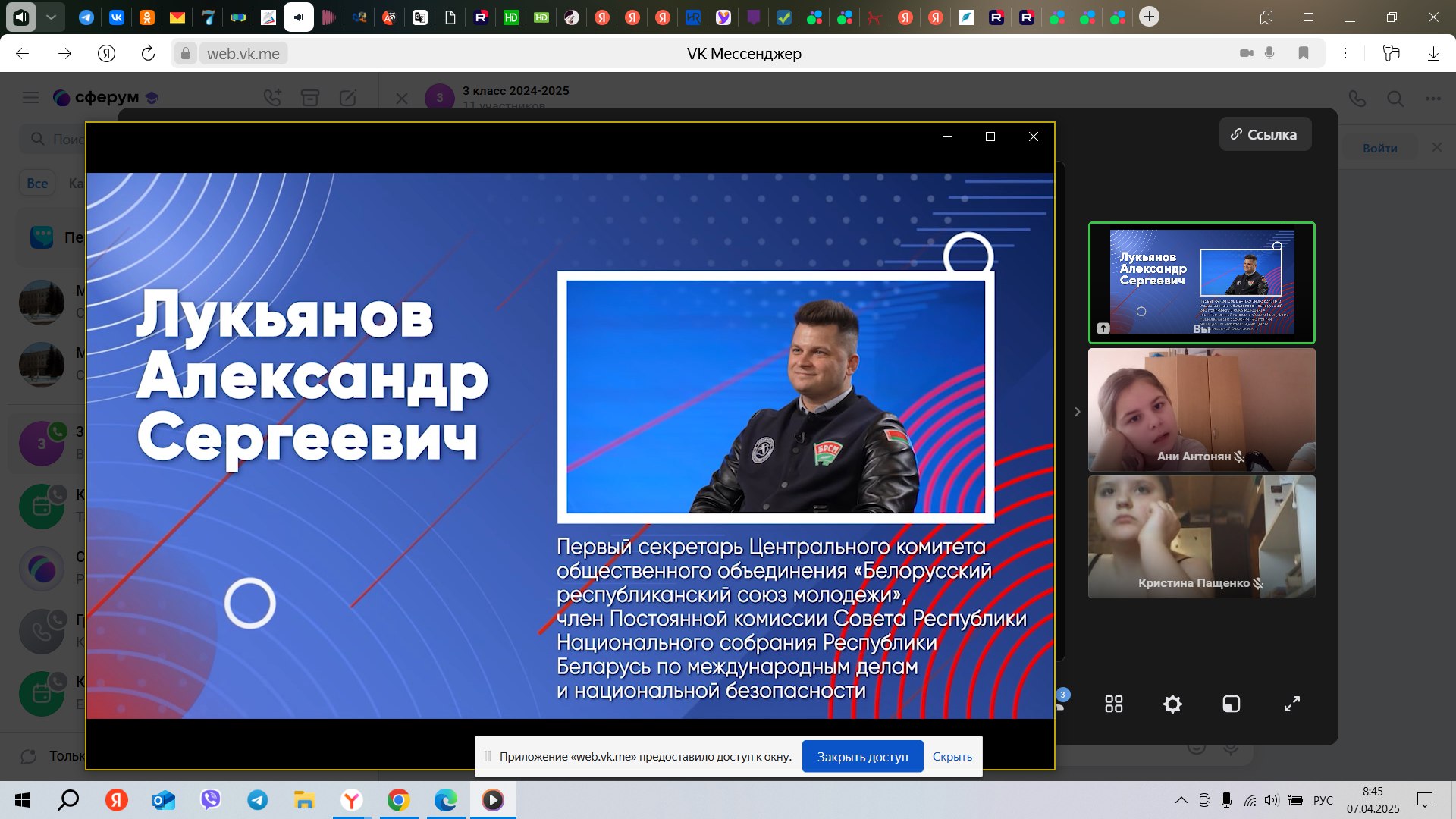Open '3 класс 2024-2025' chat info
Screen dimensions: 1456x819
(x=516, y=91)
